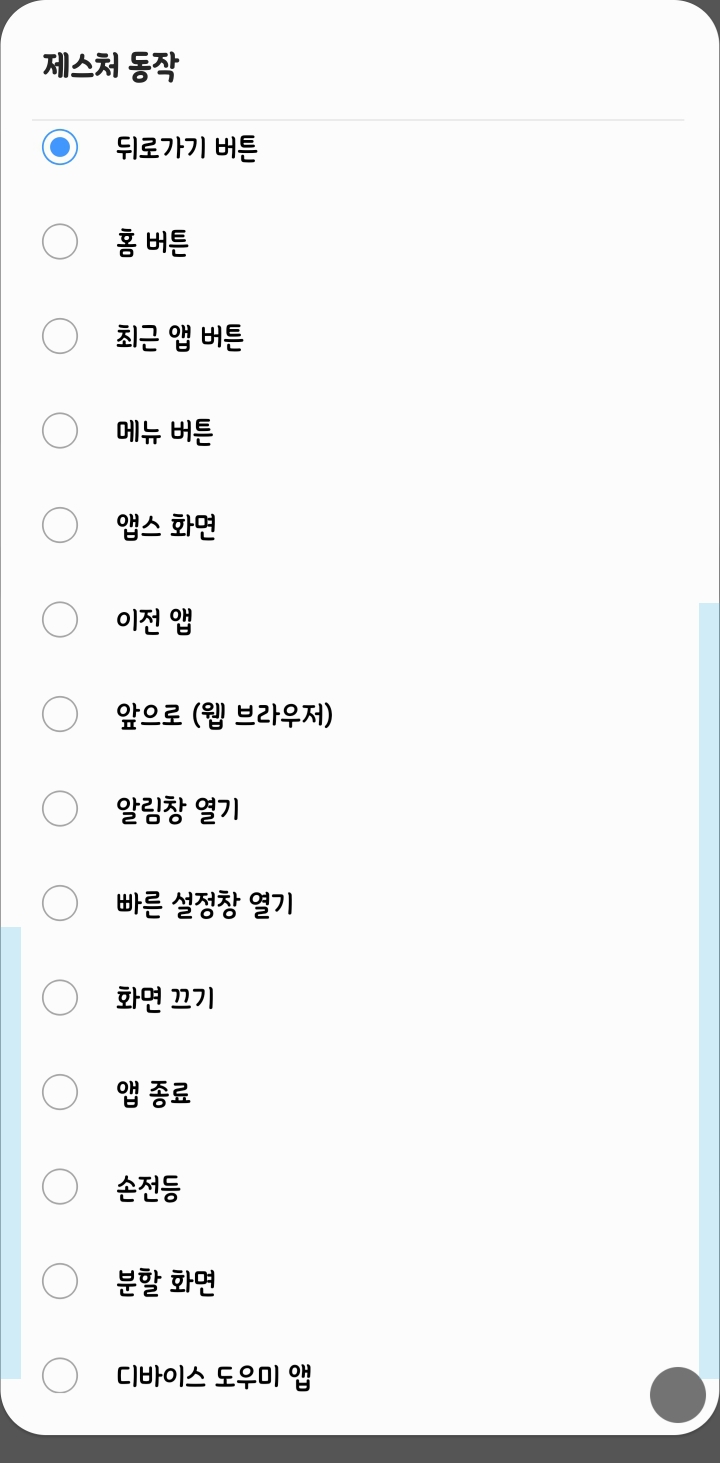The image size is (720, 1463).
Task: Select 빠른 설정창 열기 radio button
Action: point(60,903)
